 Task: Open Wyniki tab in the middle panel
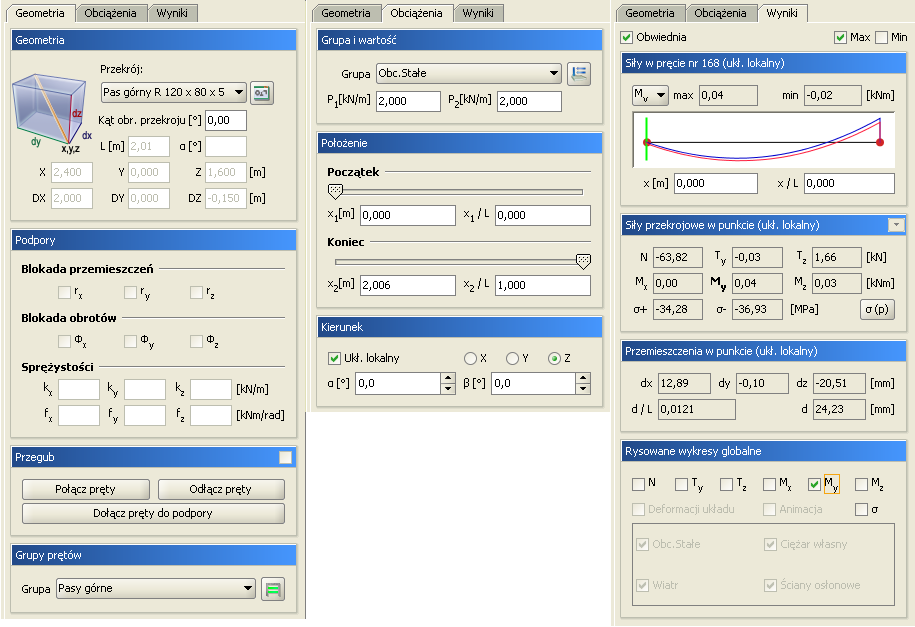478,13
